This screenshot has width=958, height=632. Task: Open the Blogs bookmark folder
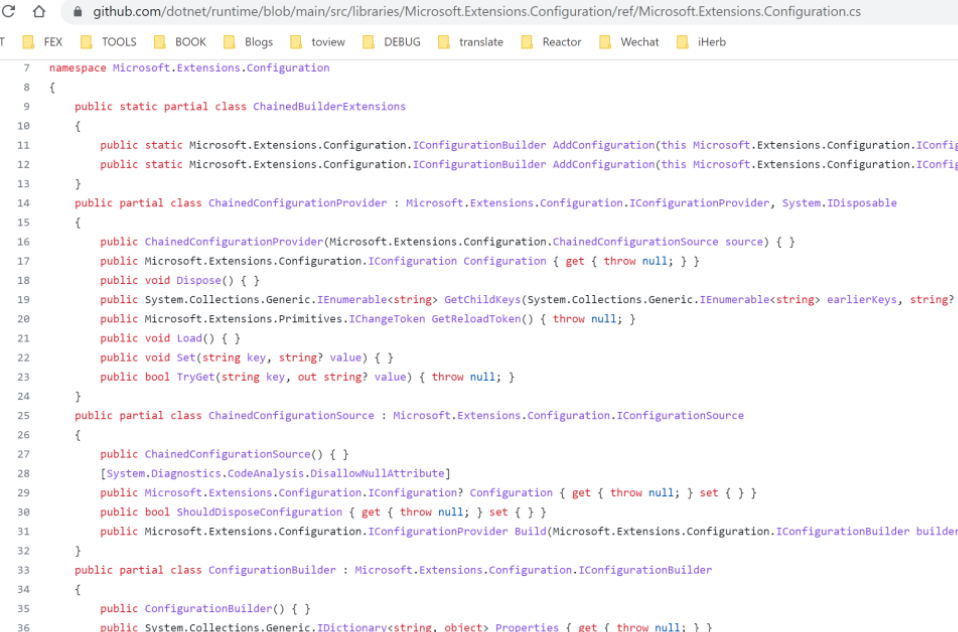coord(248,42)
